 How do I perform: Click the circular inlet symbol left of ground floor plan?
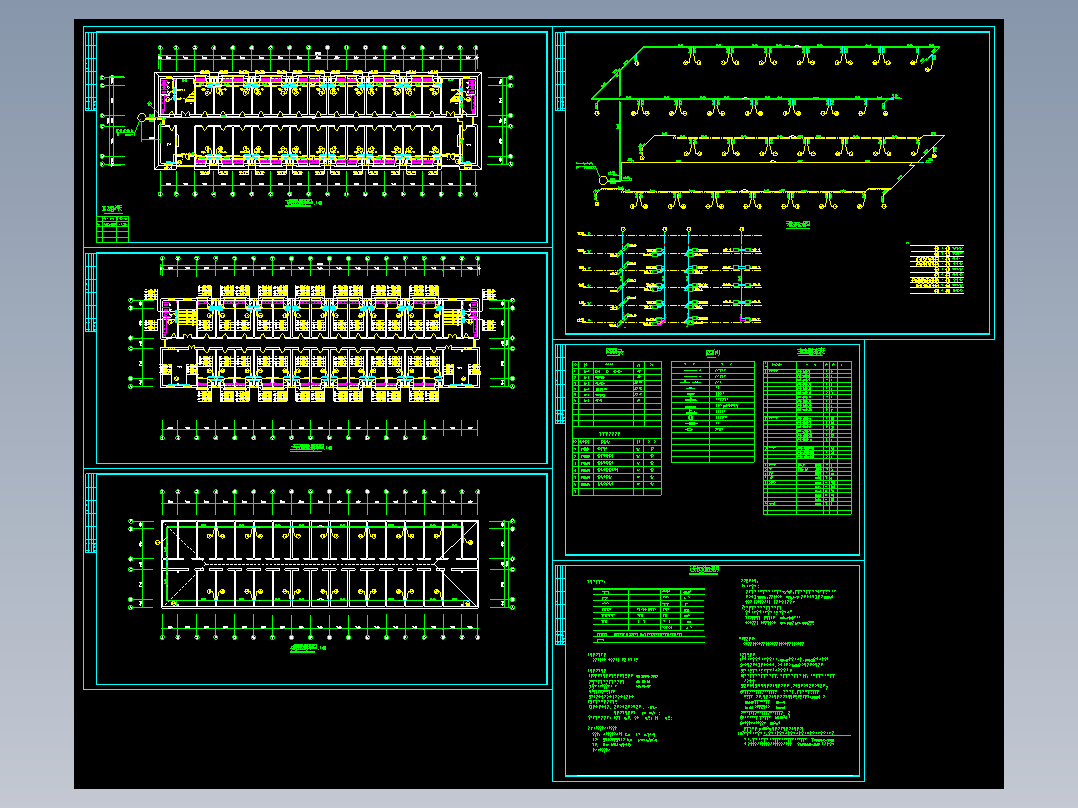pyautogui.click(x=142, y=118)
